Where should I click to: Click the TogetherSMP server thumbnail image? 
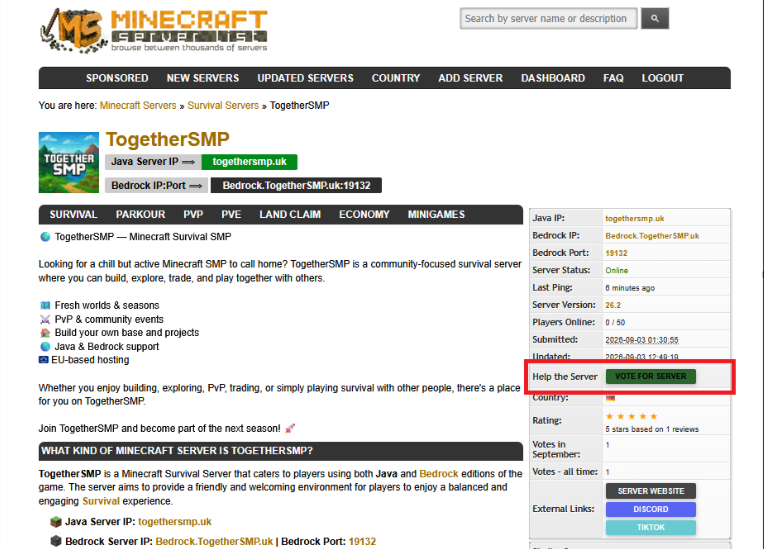click(x=69, y=162)
